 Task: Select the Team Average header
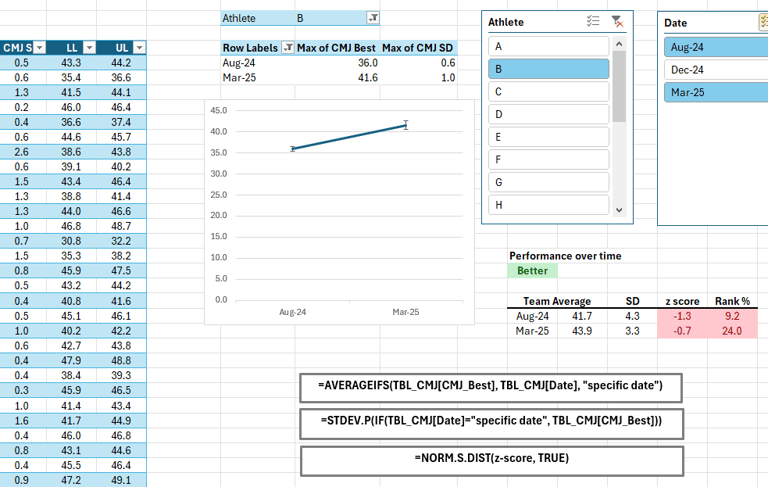click(557, 301)
